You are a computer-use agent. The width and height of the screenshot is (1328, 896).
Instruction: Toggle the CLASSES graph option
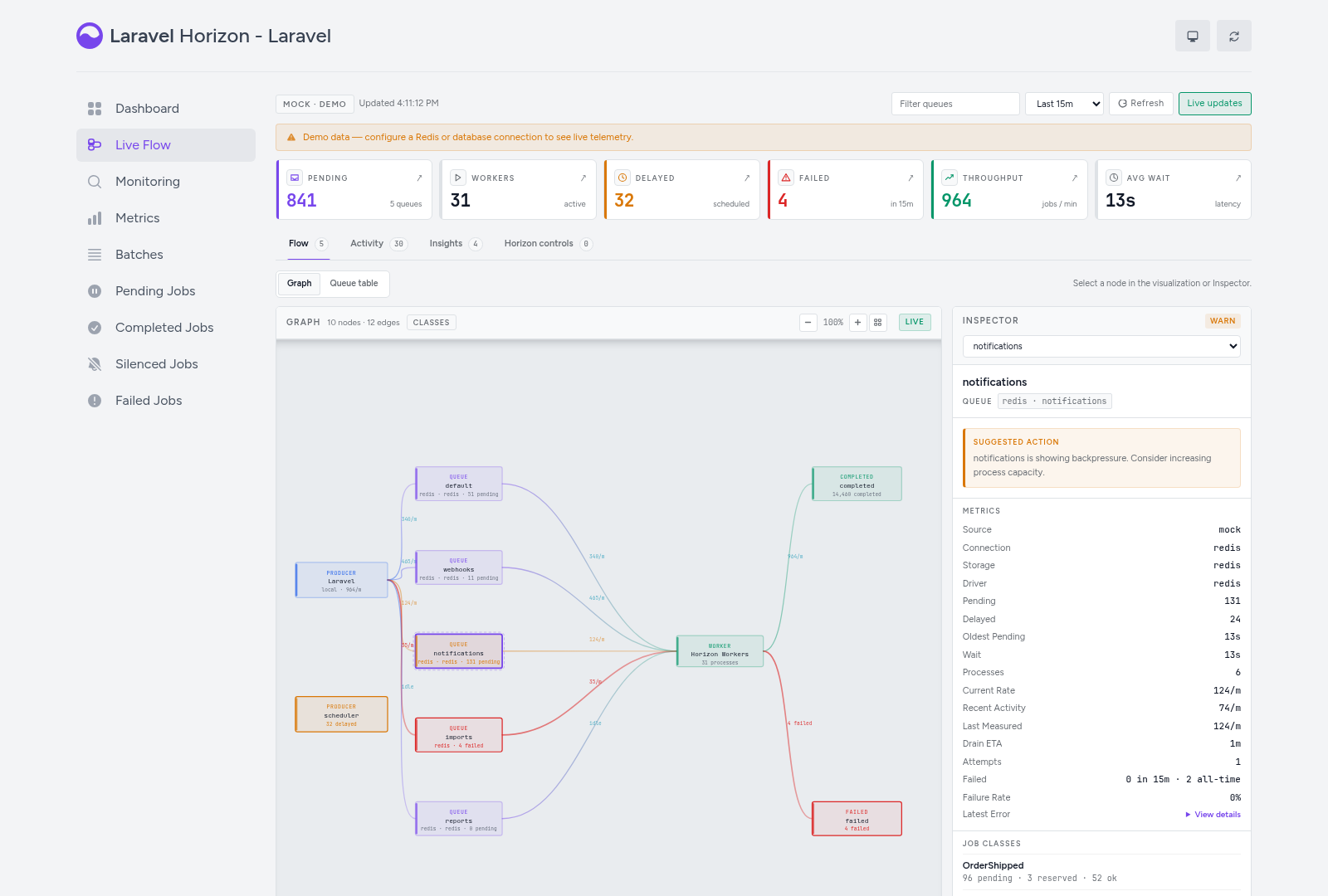click(x=432, y=323)
